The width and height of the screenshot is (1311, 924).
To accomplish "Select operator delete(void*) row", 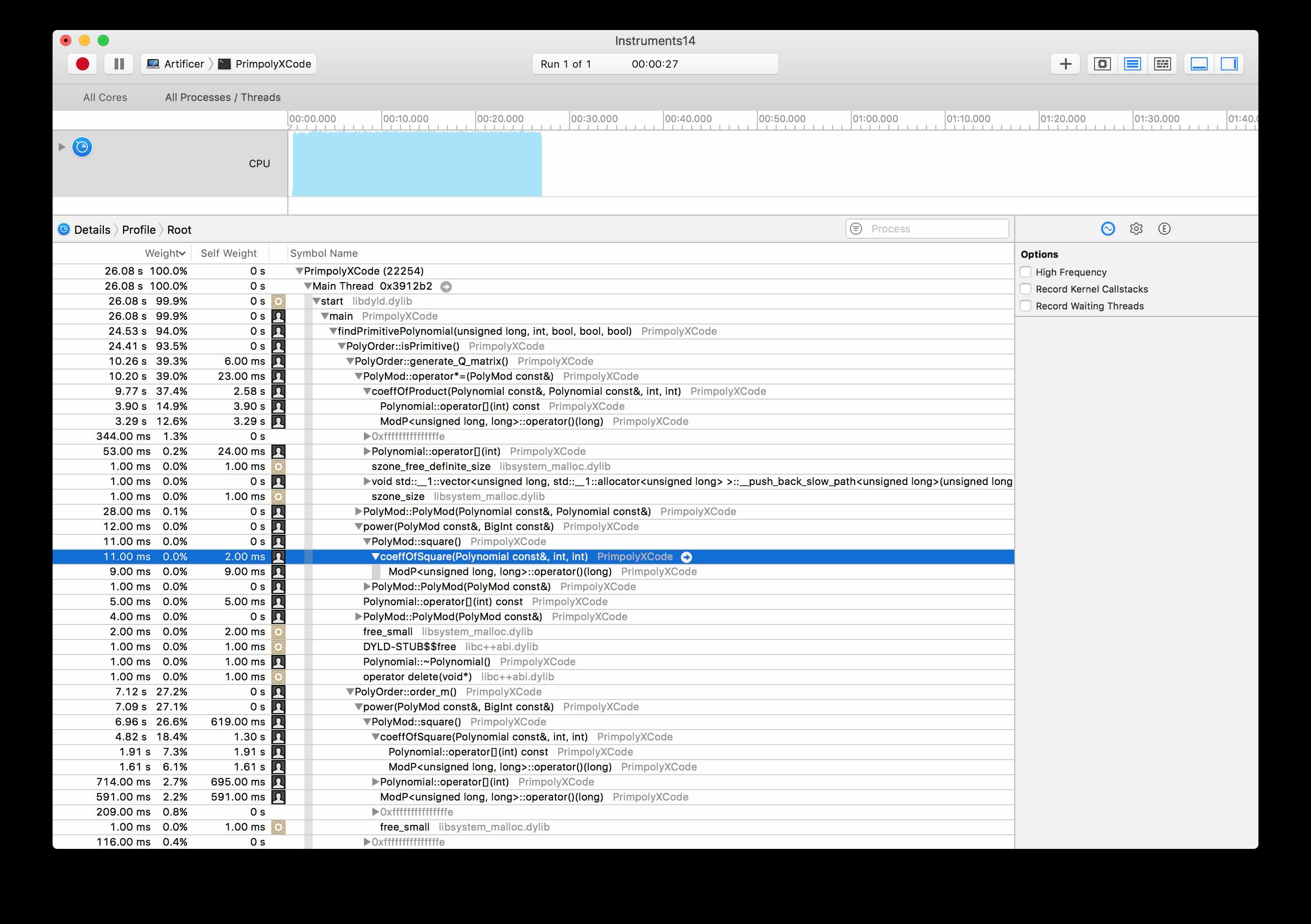I will tap(533, 677).
